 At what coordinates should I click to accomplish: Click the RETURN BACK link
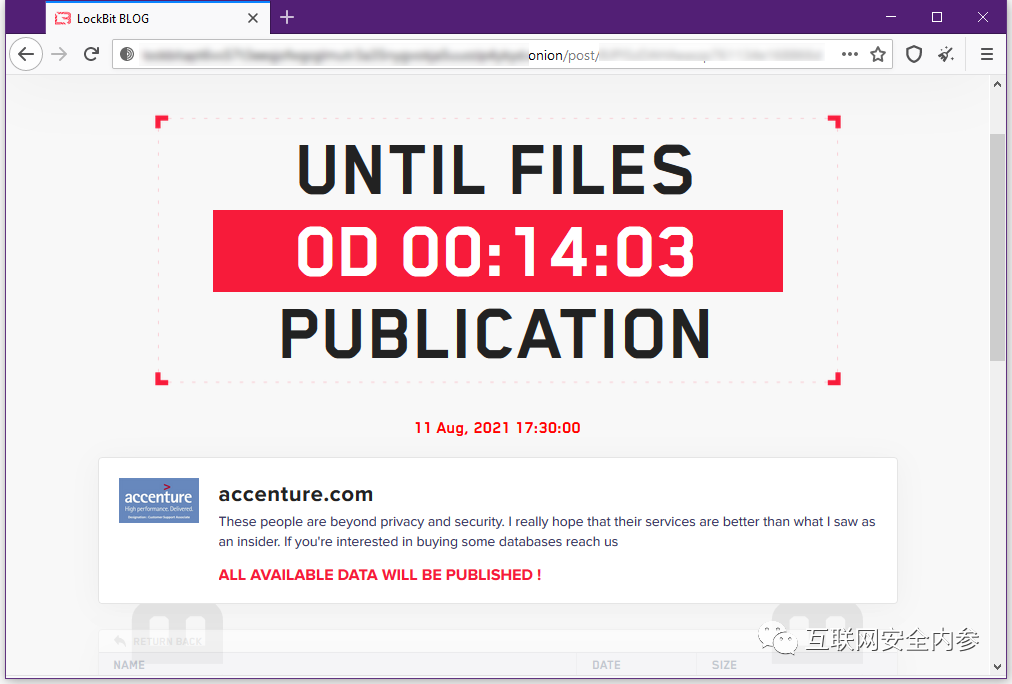158,641
